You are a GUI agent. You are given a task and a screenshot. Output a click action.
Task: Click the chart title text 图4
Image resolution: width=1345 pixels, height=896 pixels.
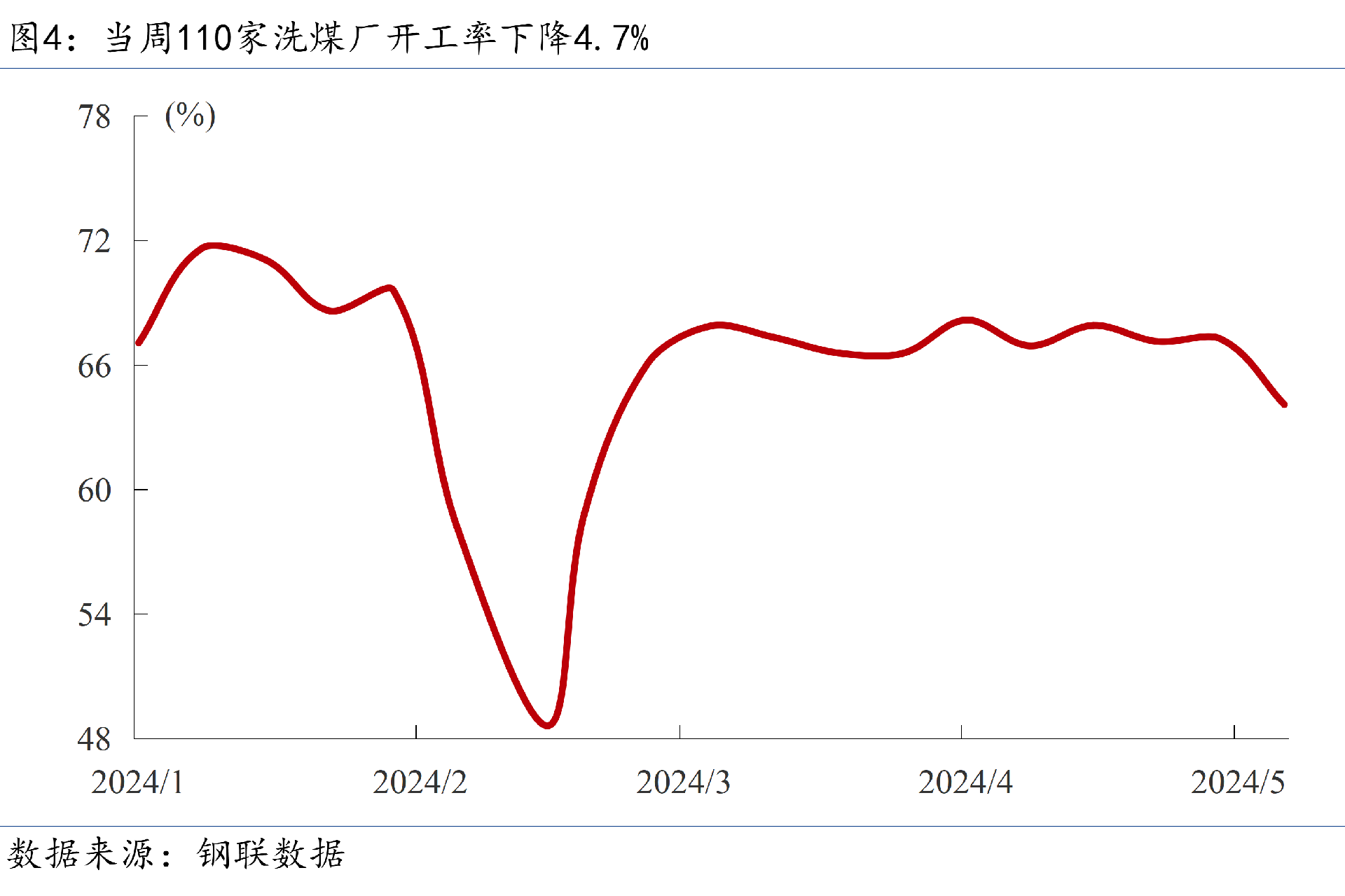point(36,38)
